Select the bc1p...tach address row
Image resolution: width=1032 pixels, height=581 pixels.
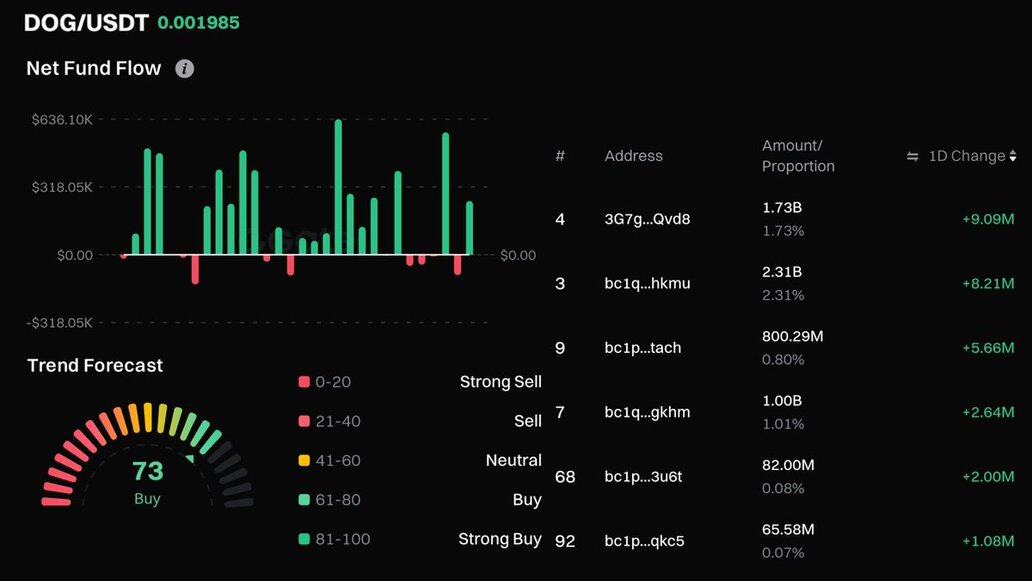point(643,348)
